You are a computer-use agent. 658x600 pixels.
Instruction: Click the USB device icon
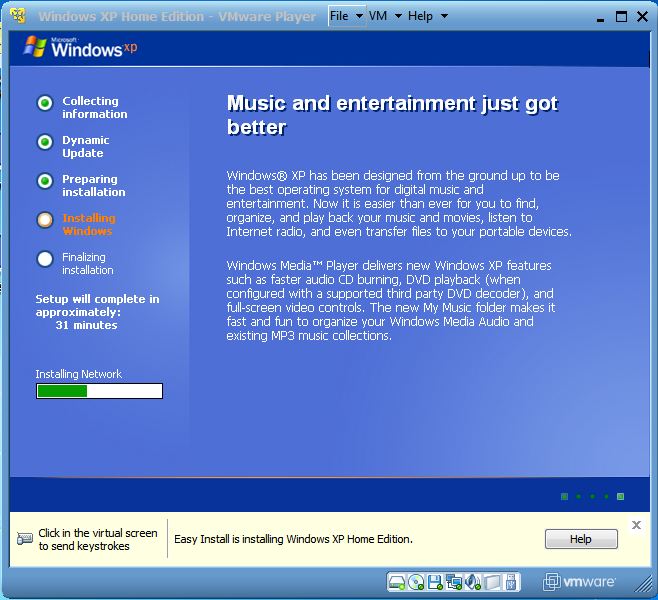click(511, 582)
